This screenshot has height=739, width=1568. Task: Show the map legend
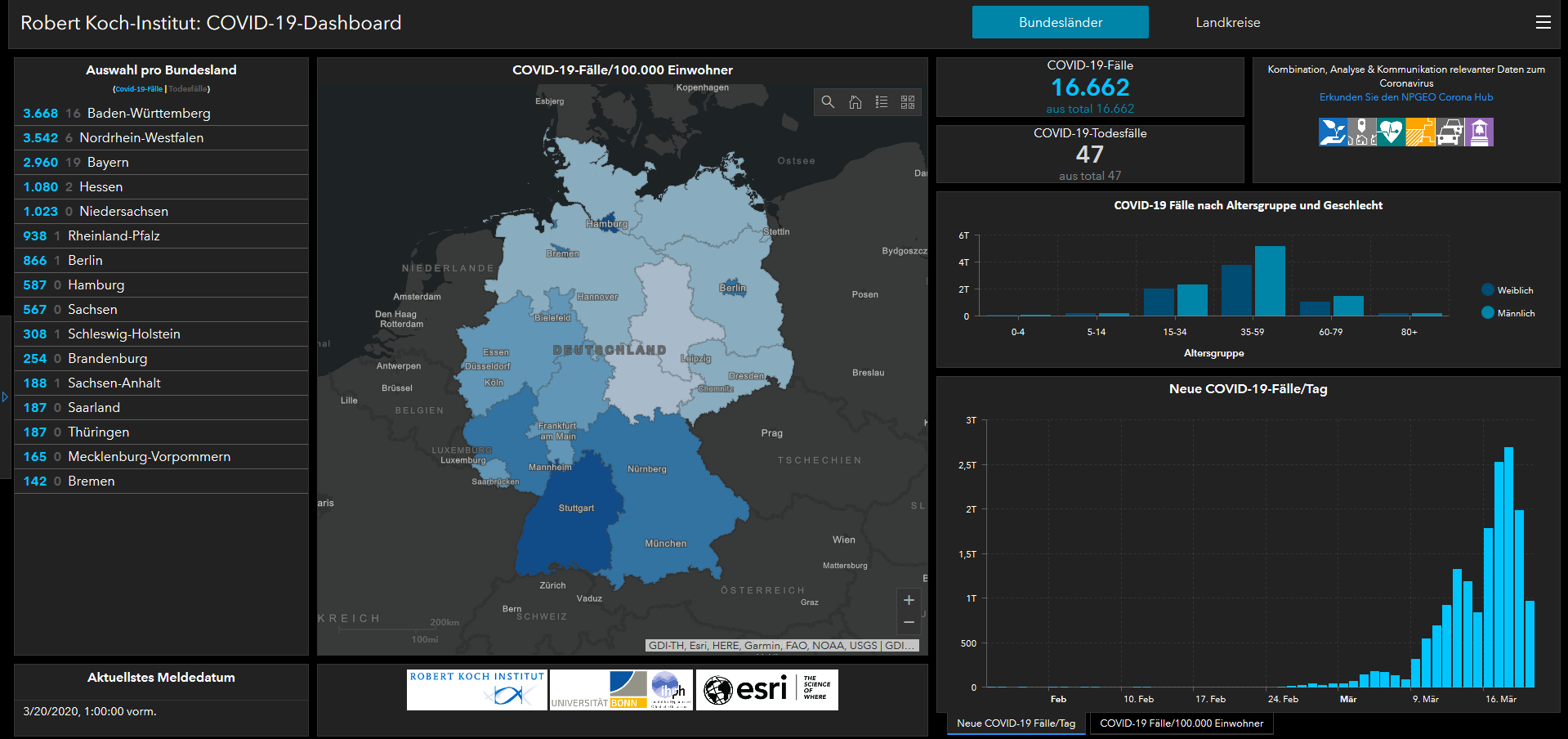pyautogui.click(x=882, y=102)
